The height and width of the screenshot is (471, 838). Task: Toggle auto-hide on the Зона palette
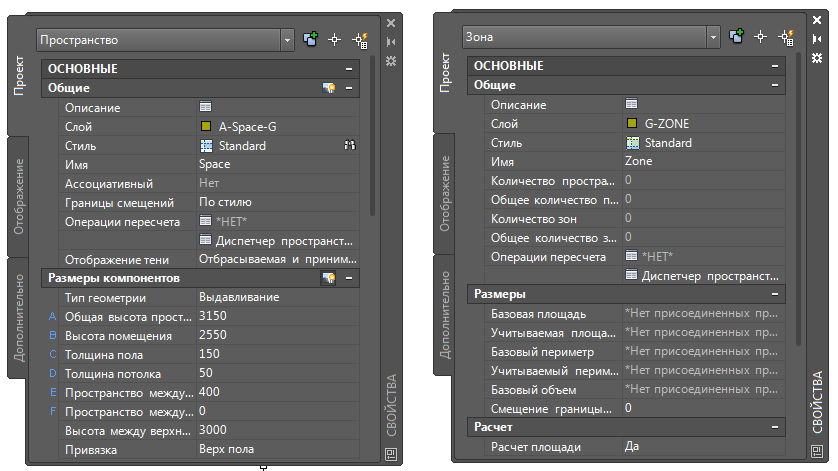tap(816, 39)
